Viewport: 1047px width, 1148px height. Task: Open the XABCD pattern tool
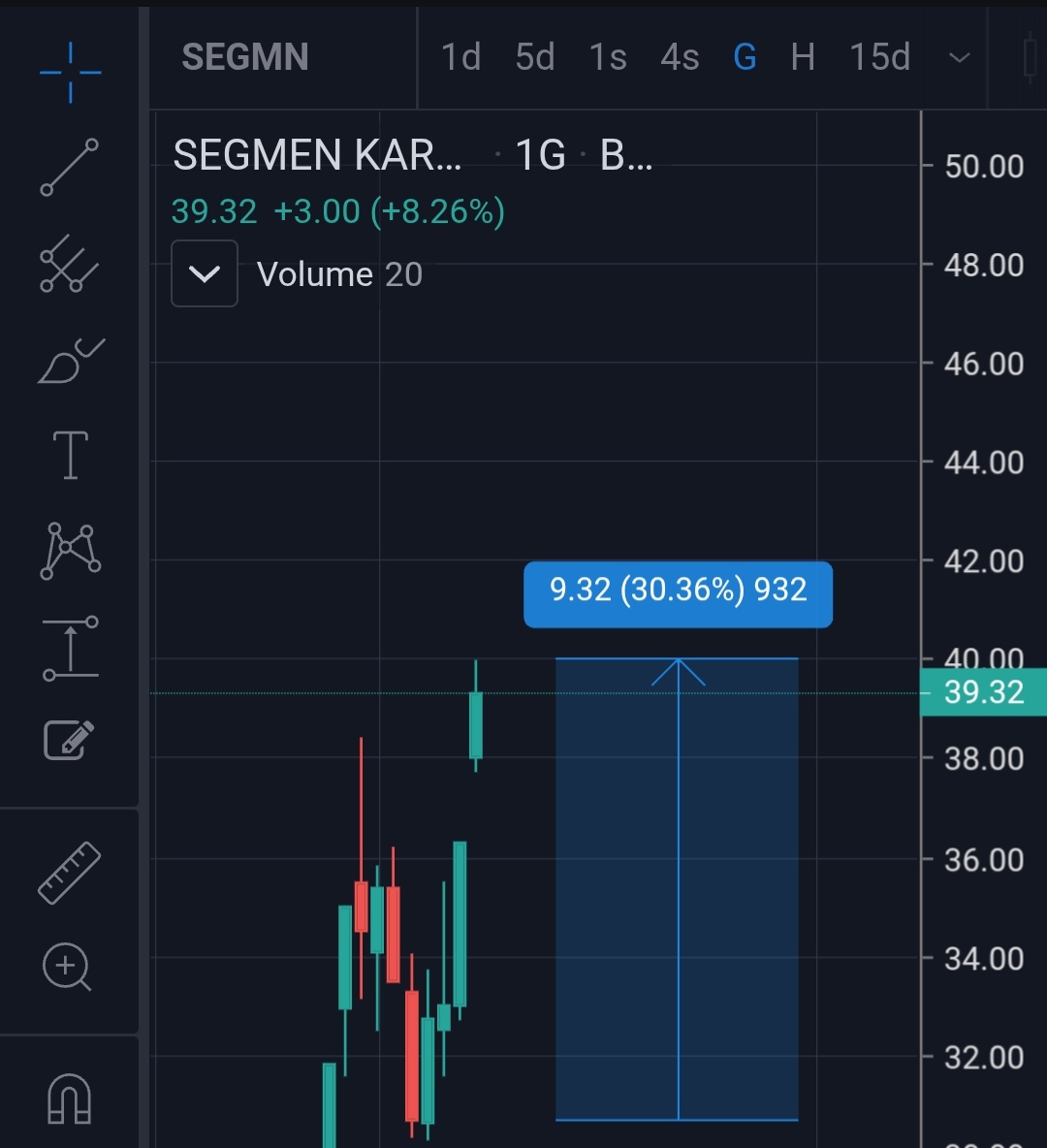pos(71,551)
